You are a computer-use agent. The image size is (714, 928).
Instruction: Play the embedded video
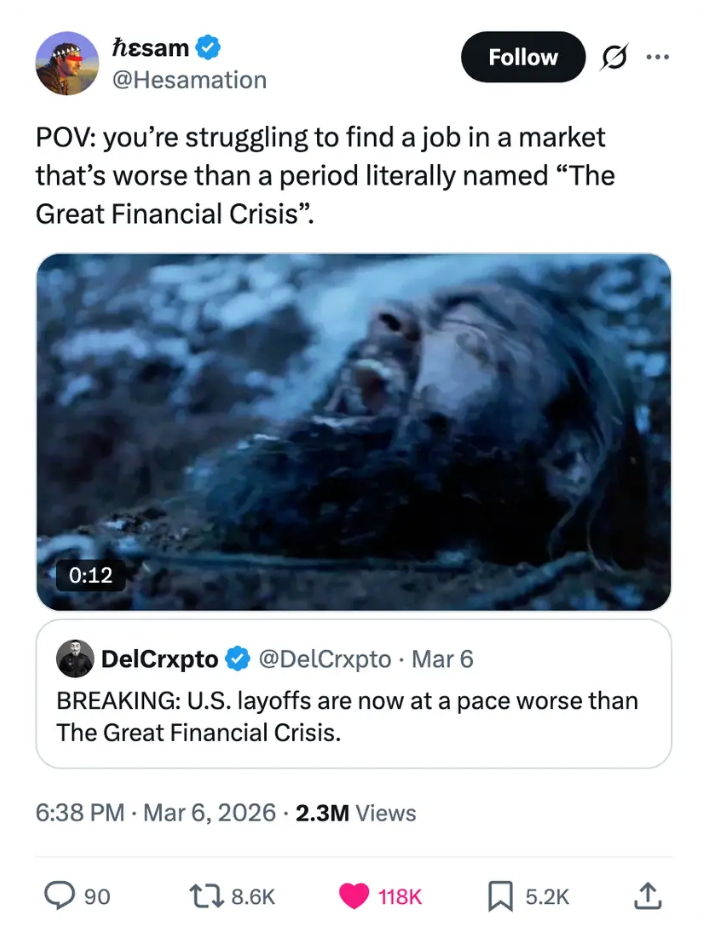[x=353, y=432]
